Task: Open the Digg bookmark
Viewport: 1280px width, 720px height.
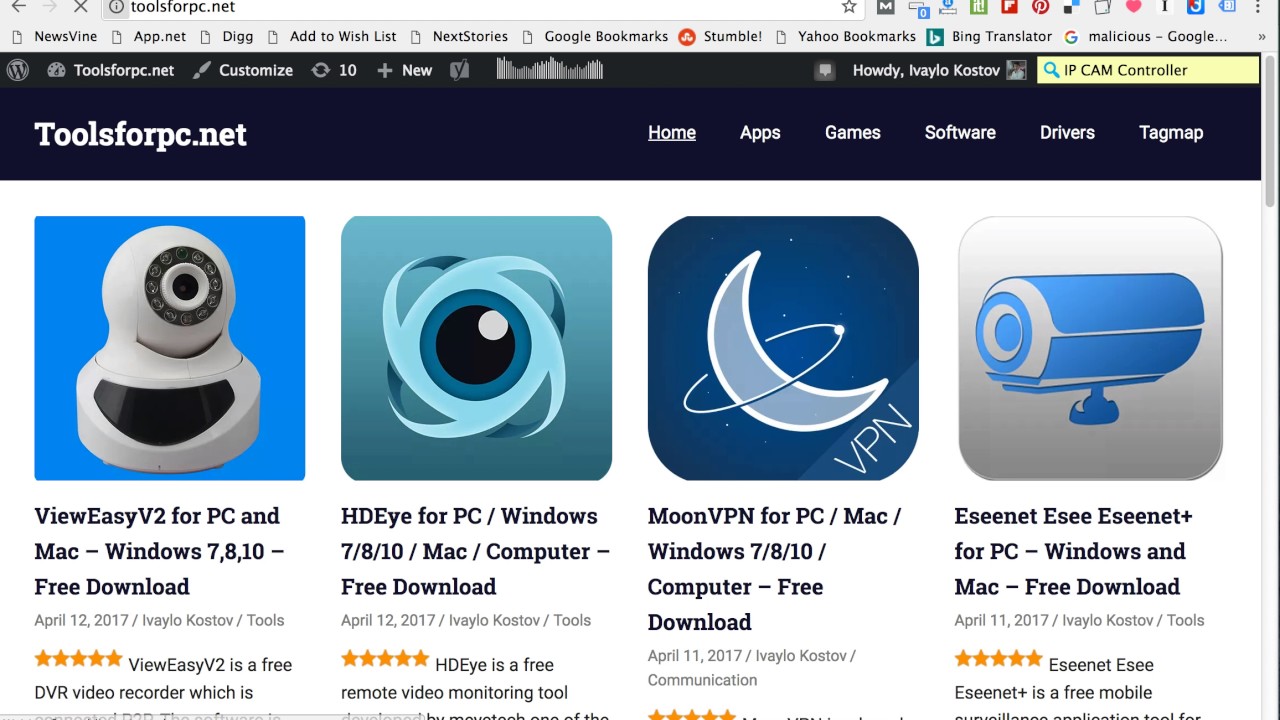Action: 226,36
